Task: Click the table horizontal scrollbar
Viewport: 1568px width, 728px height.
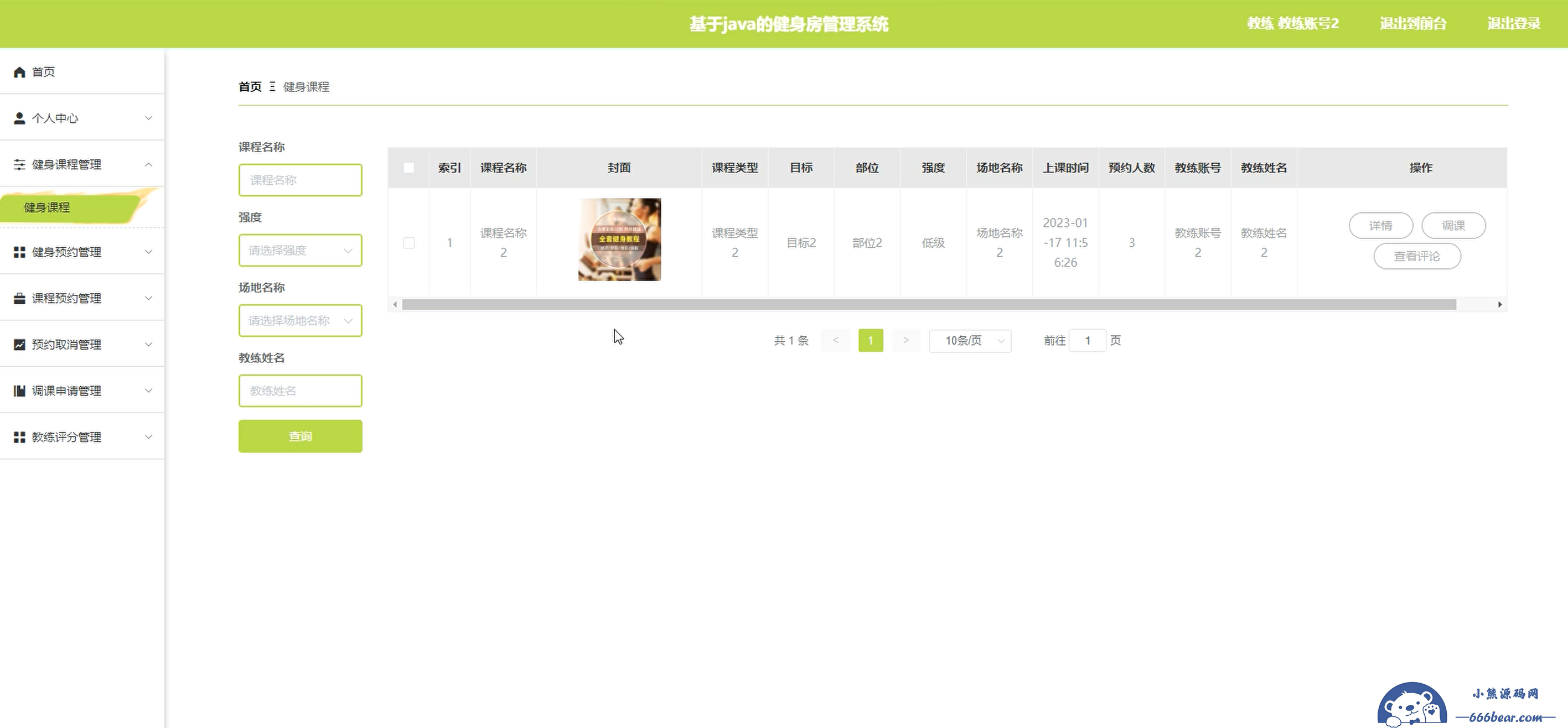Action: pyautogui.click(x=928, y=305)
